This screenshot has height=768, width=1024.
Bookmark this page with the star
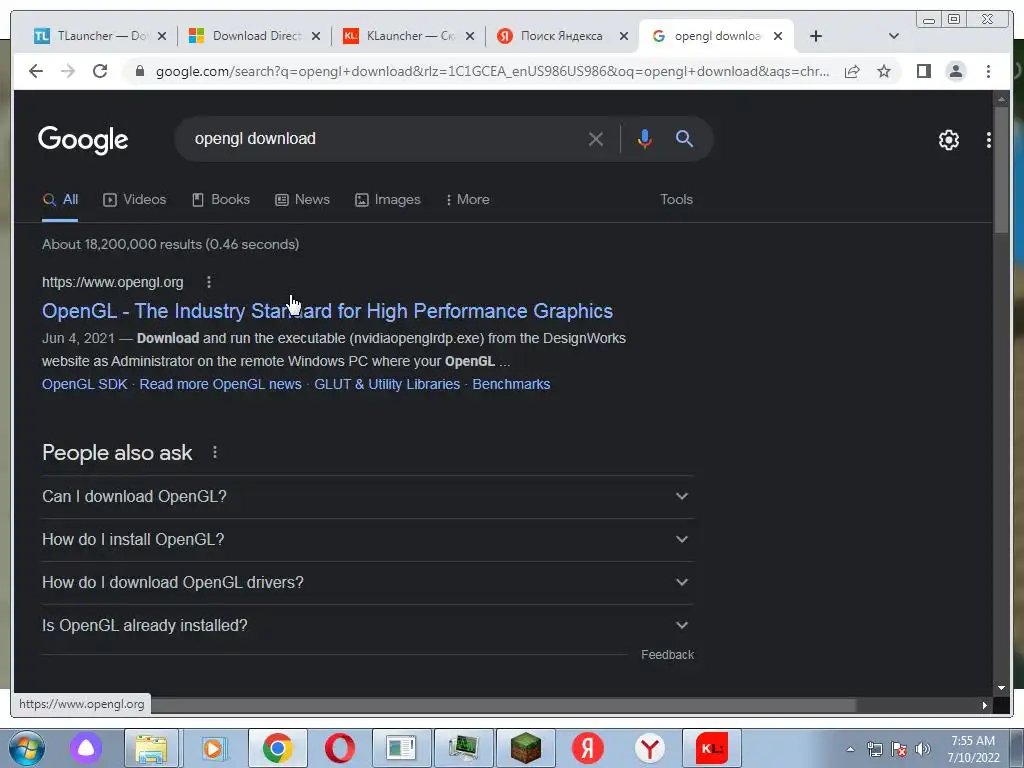pyautogui.click(x=884, y=71)
